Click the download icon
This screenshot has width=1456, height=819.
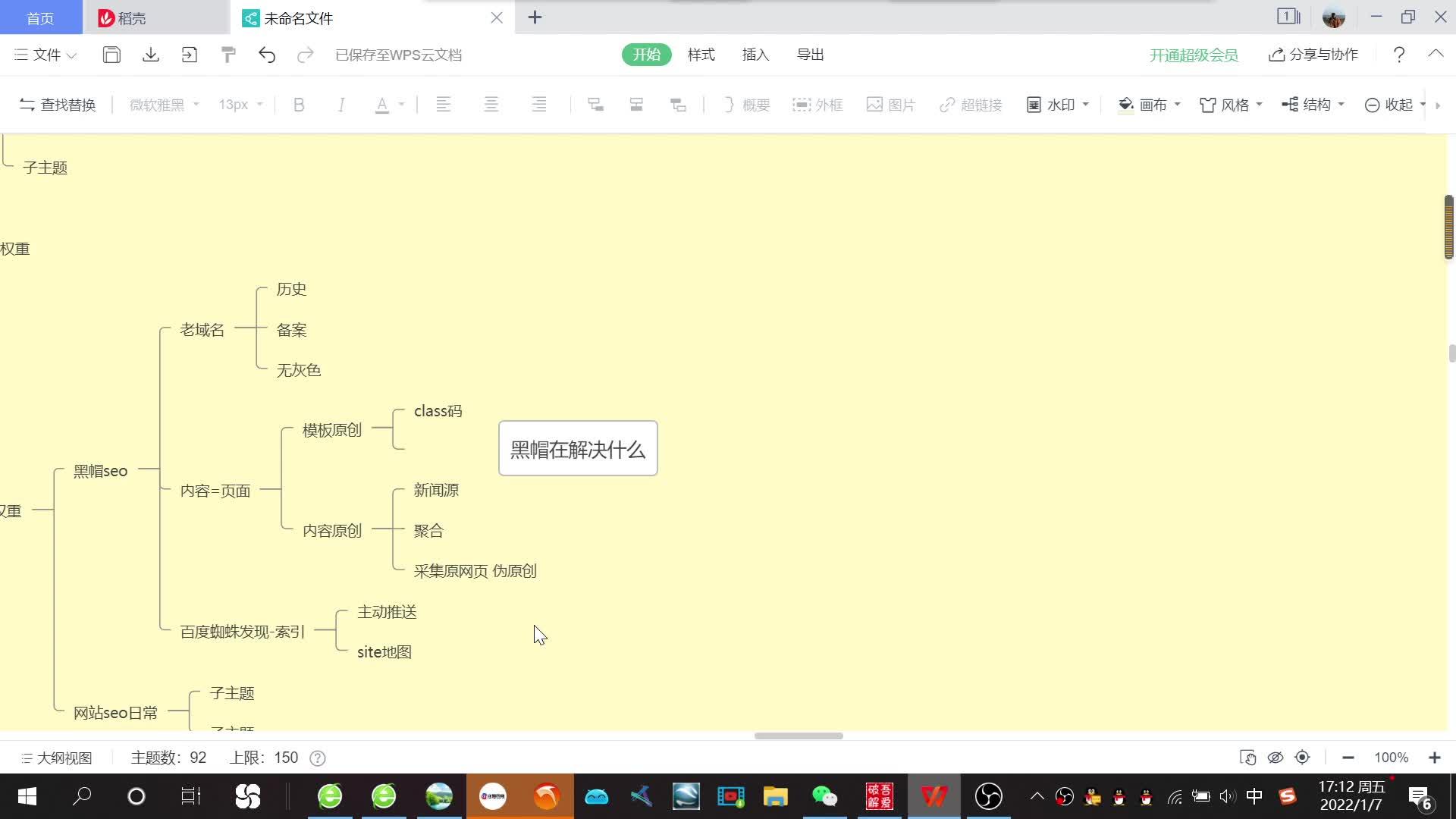coord(151,55)
